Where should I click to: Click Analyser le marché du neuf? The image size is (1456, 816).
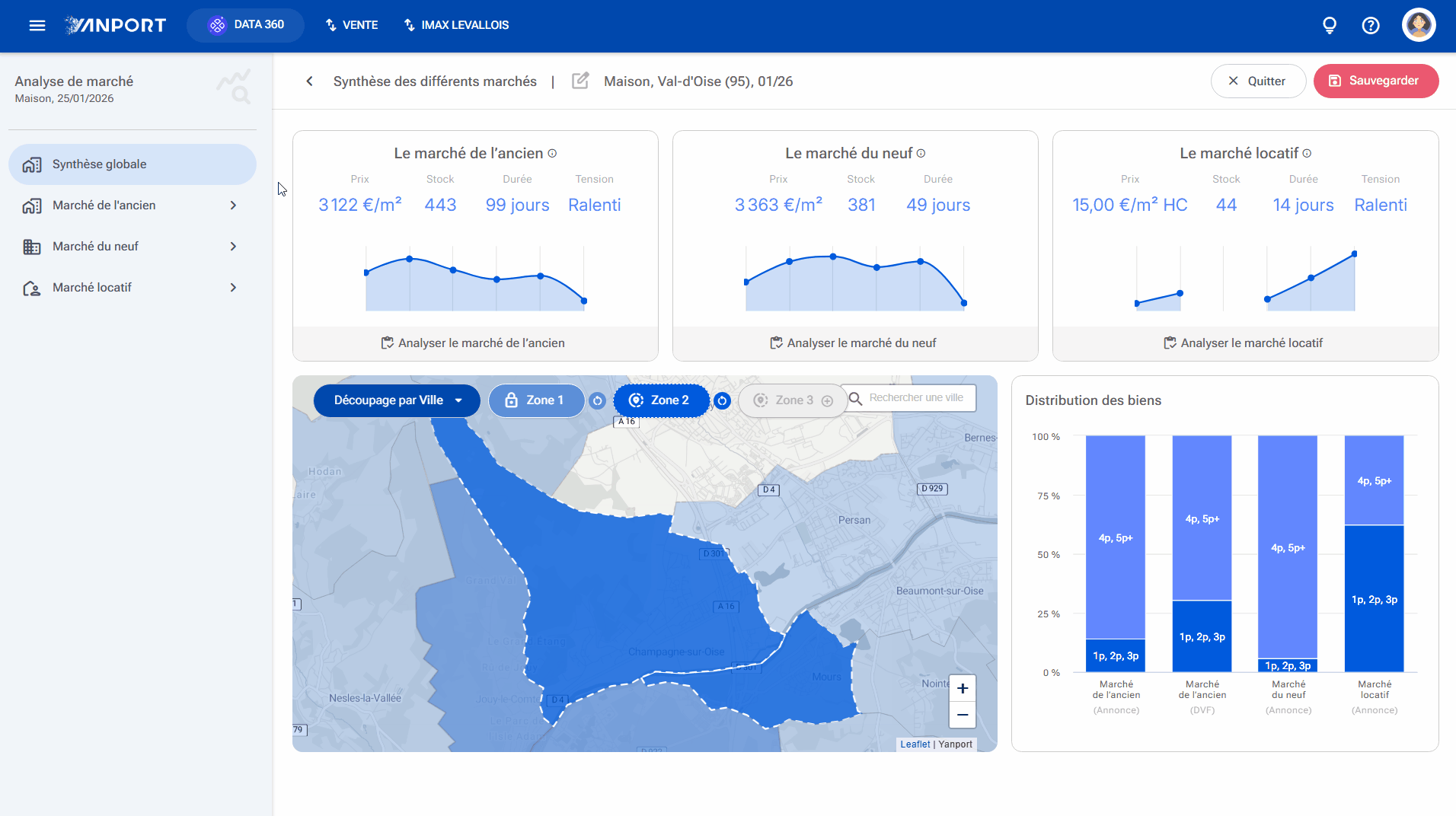[x=854, y=343]
